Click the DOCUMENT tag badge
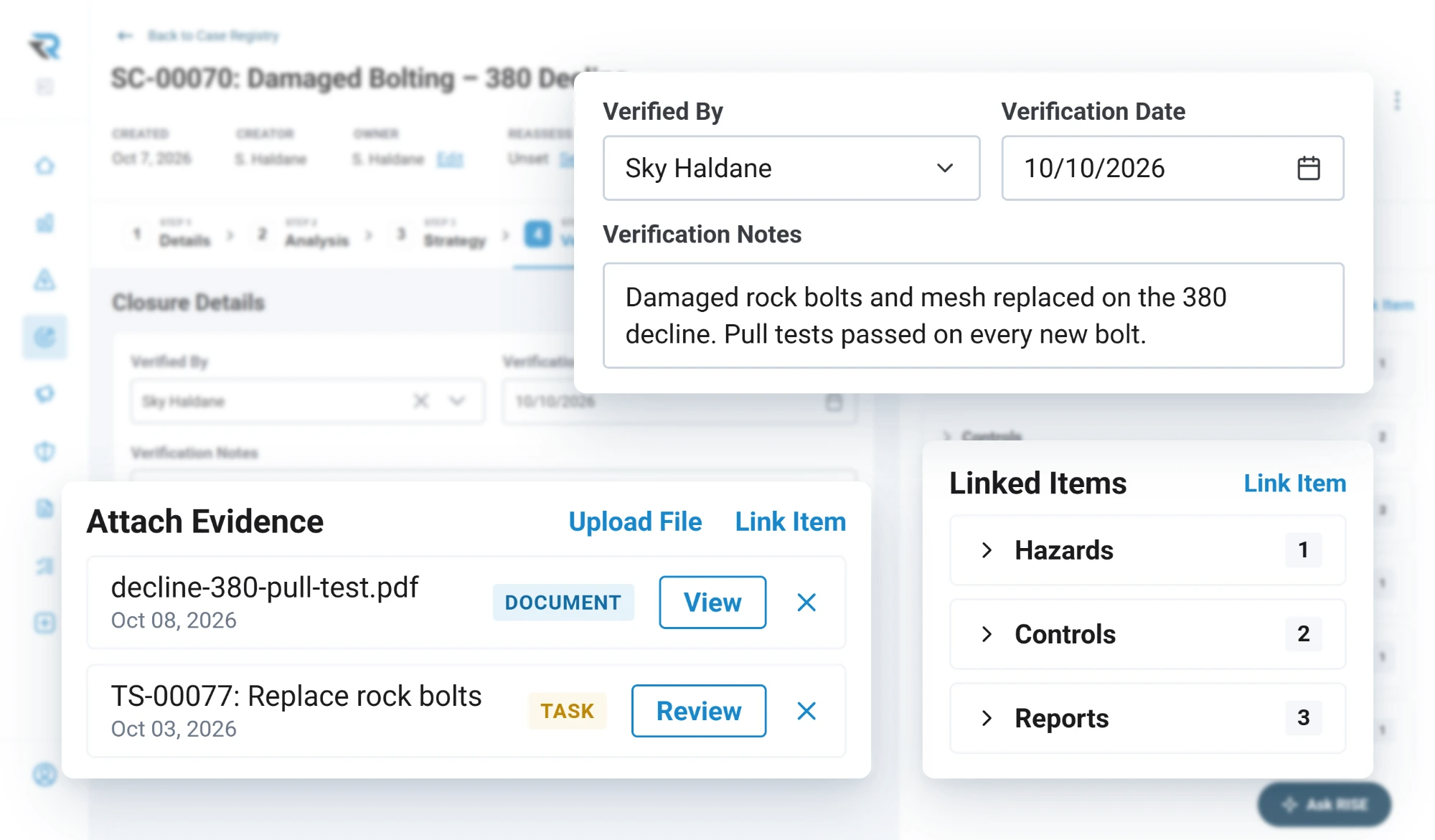 pyautogui.click(x=563, y=603)
